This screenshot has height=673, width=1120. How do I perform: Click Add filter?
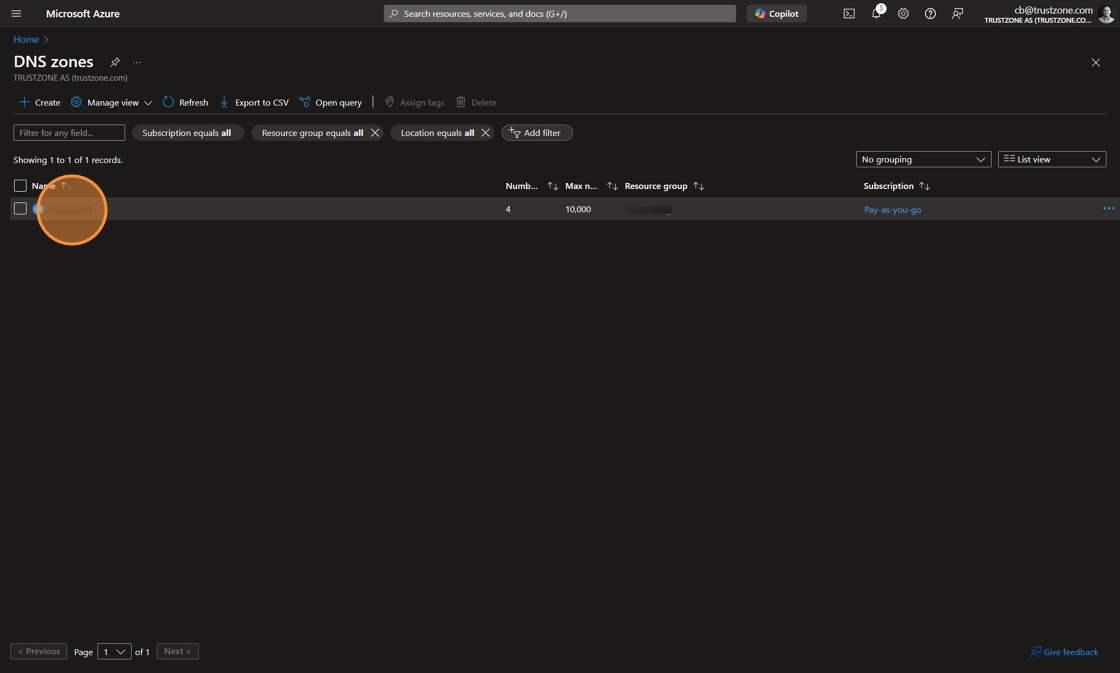pos(536,133)
